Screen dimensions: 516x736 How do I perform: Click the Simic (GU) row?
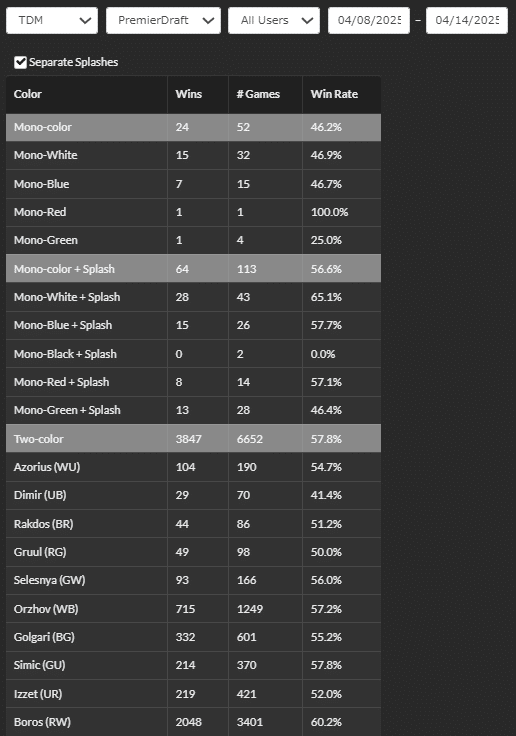tap(193, 665)
